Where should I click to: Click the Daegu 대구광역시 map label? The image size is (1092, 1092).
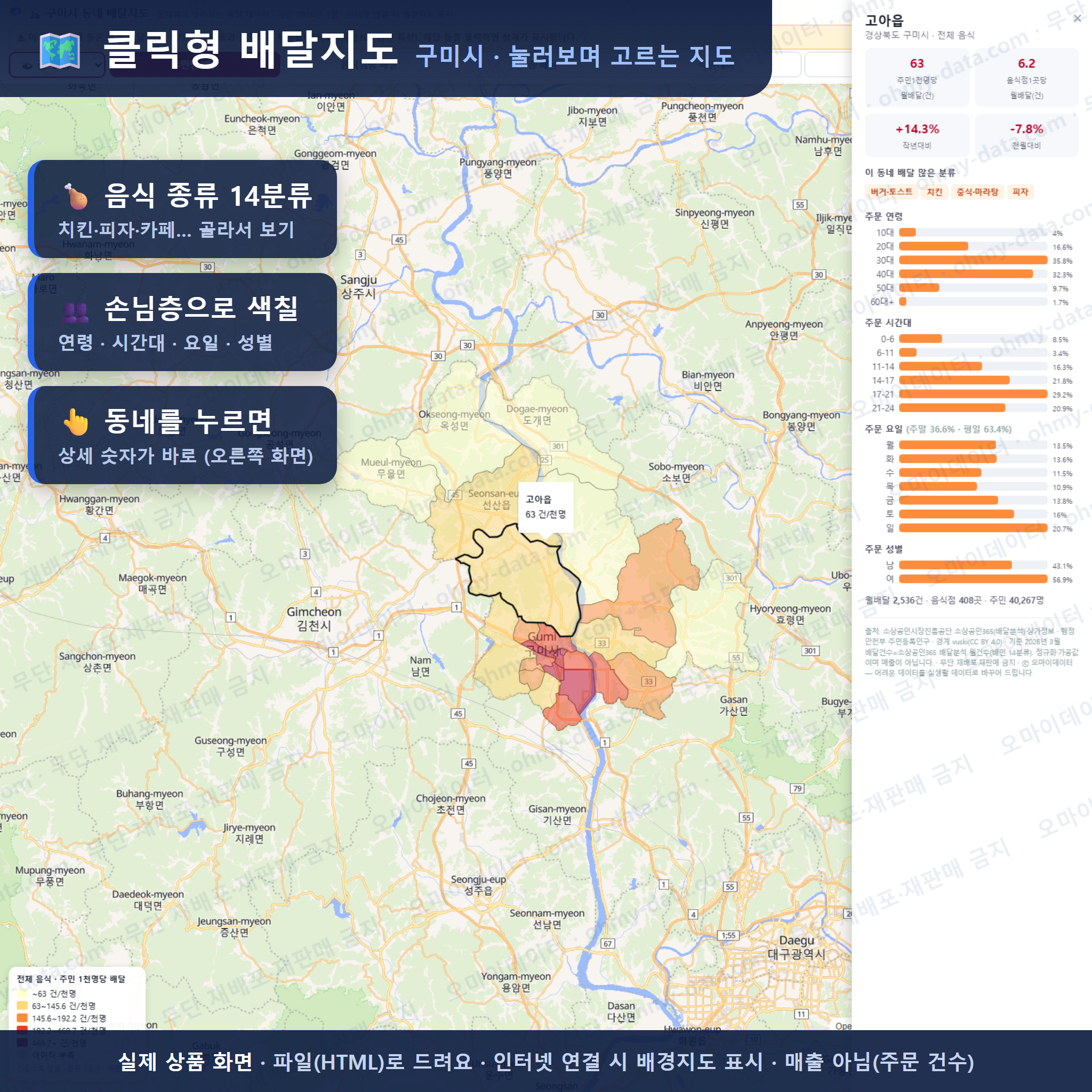797,948
